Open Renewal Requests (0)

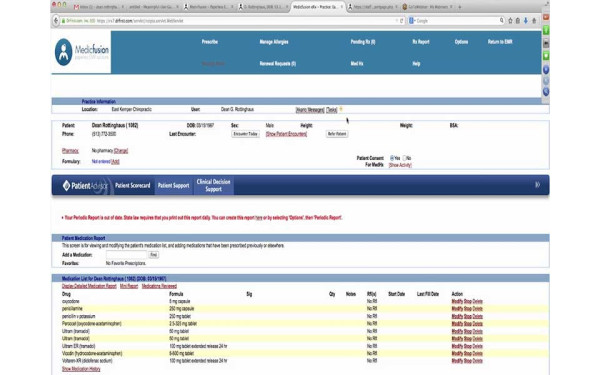277,64
